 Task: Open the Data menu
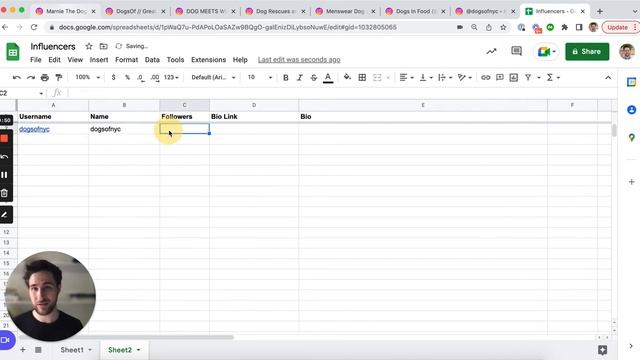pos(152,60)
